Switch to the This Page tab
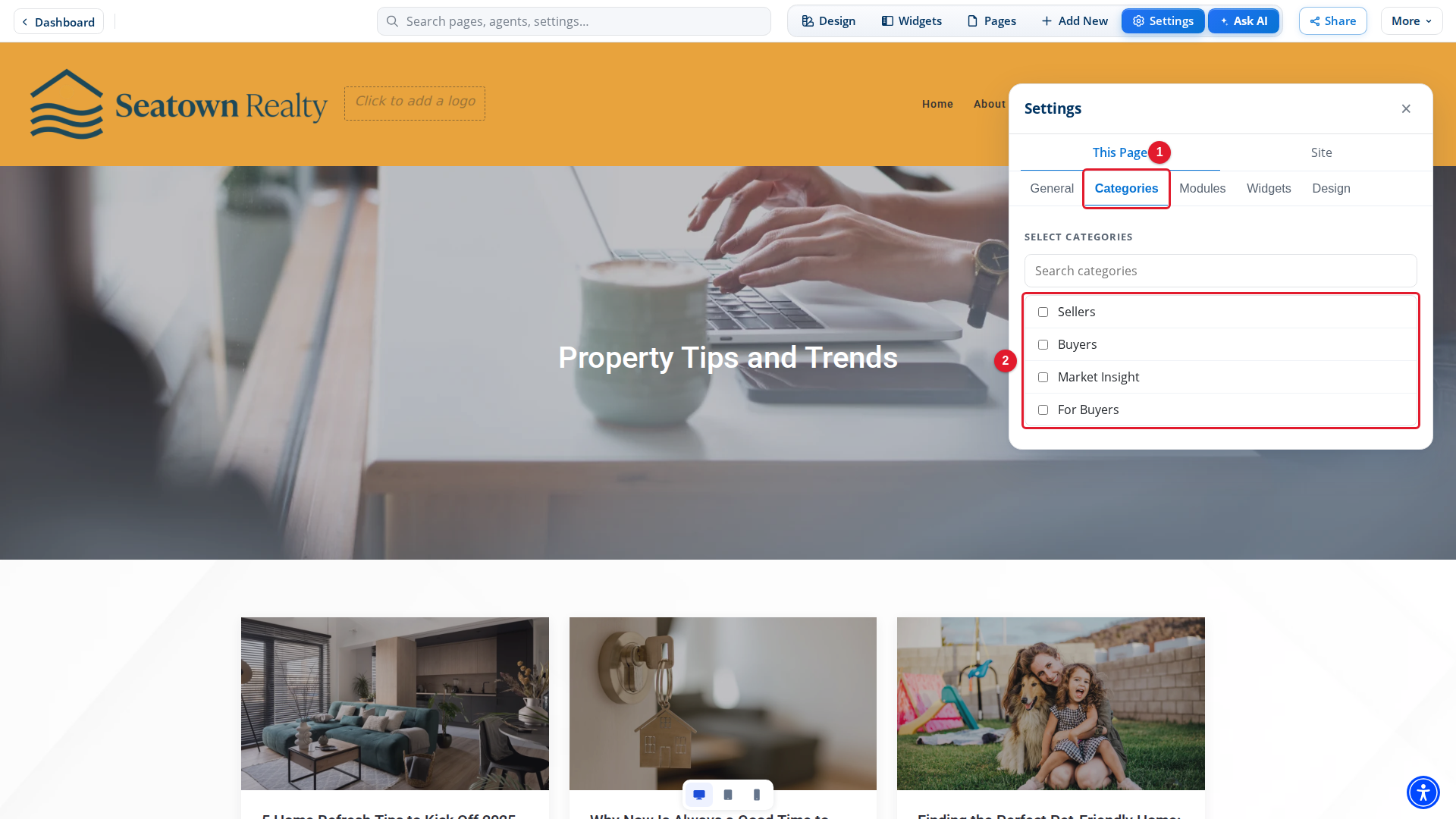The width and height of the screenshot is (1456, 819). [x=1120, y=152]
